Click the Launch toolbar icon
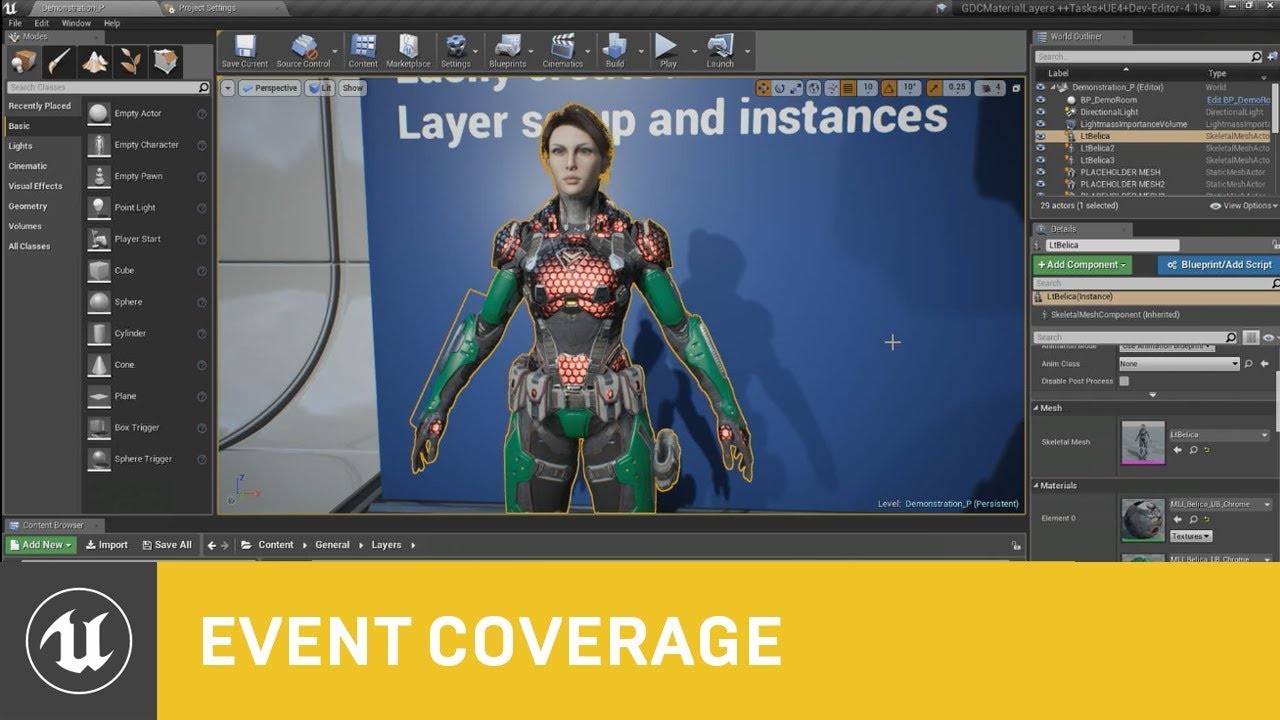Viewport: 1280px width, 720px height. pos(720,50)
